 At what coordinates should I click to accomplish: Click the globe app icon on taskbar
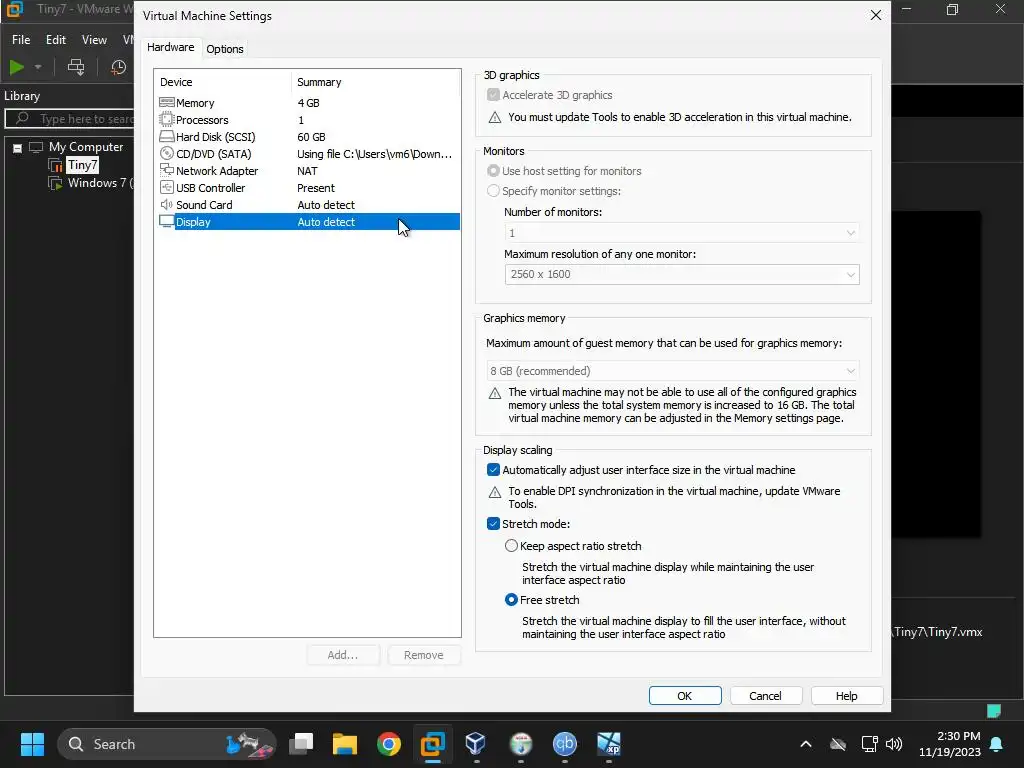pos(520,744)
